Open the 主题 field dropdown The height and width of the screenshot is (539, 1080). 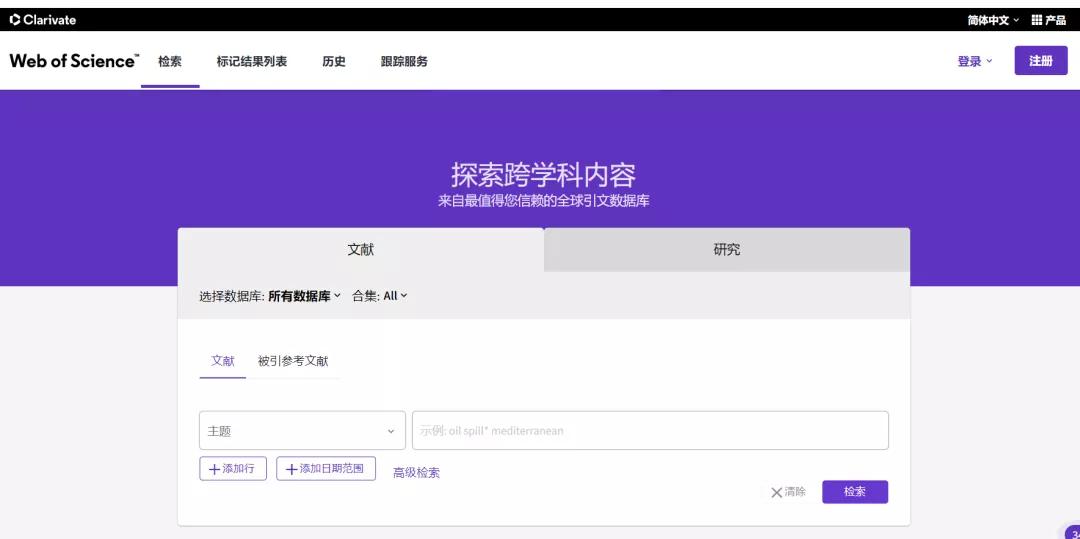[x=302, y=431]
